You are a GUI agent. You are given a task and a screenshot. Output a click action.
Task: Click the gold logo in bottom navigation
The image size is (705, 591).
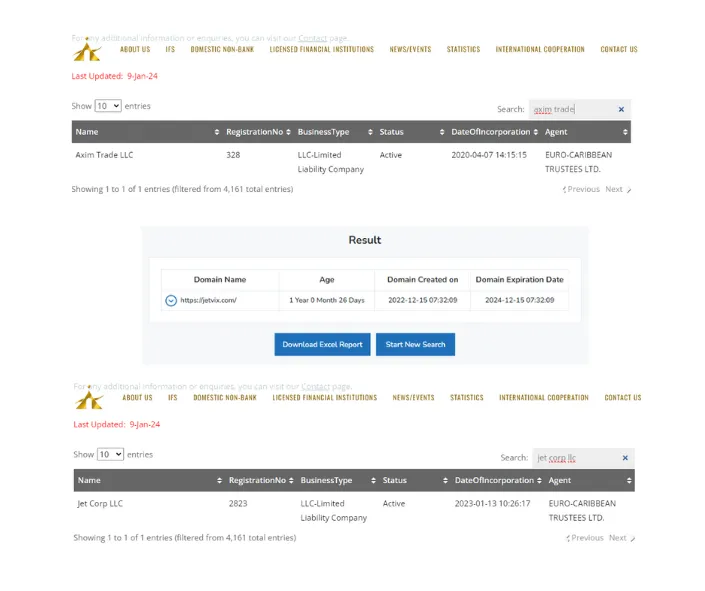pos(89,400)
